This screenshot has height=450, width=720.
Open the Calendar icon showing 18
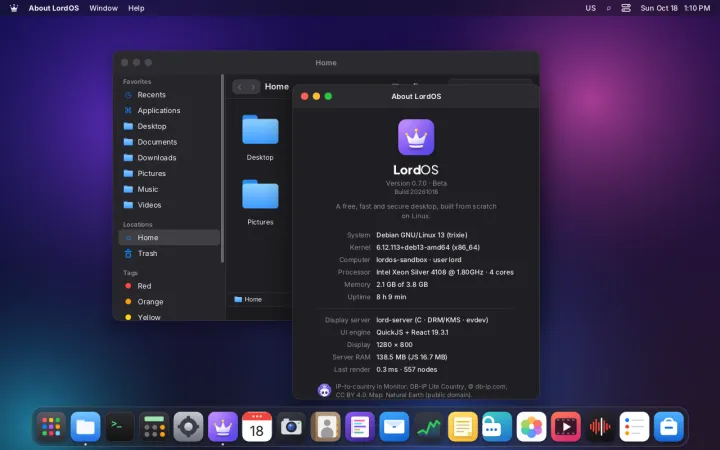[257, 427]
